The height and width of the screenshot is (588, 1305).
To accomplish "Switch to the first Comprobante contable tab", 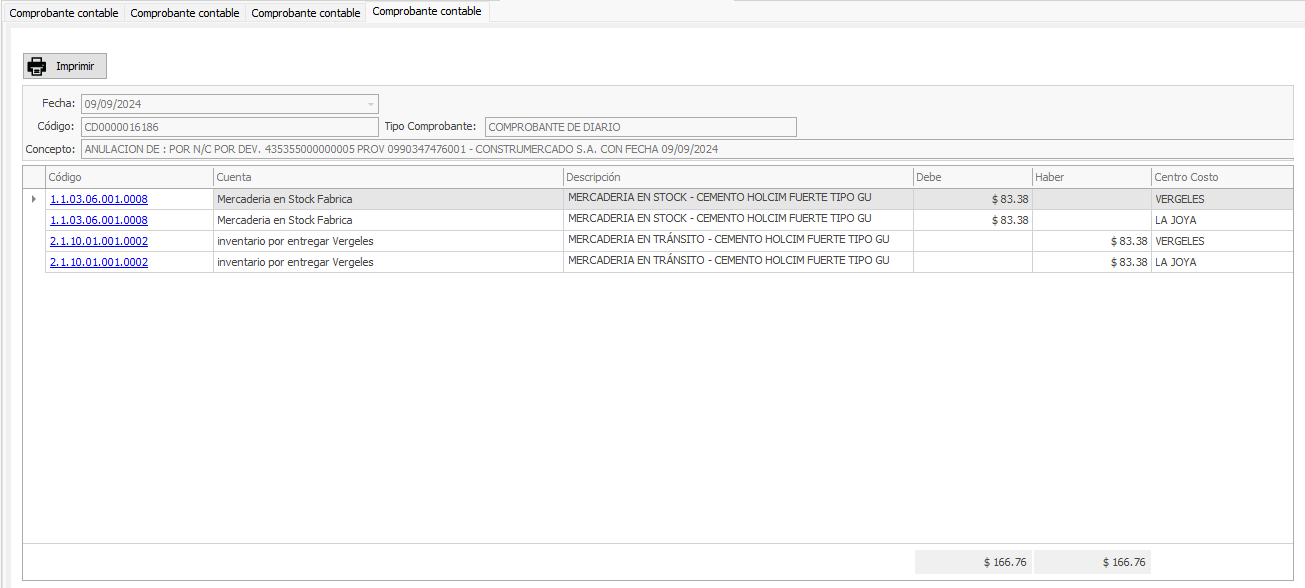I will coord(64,13).
